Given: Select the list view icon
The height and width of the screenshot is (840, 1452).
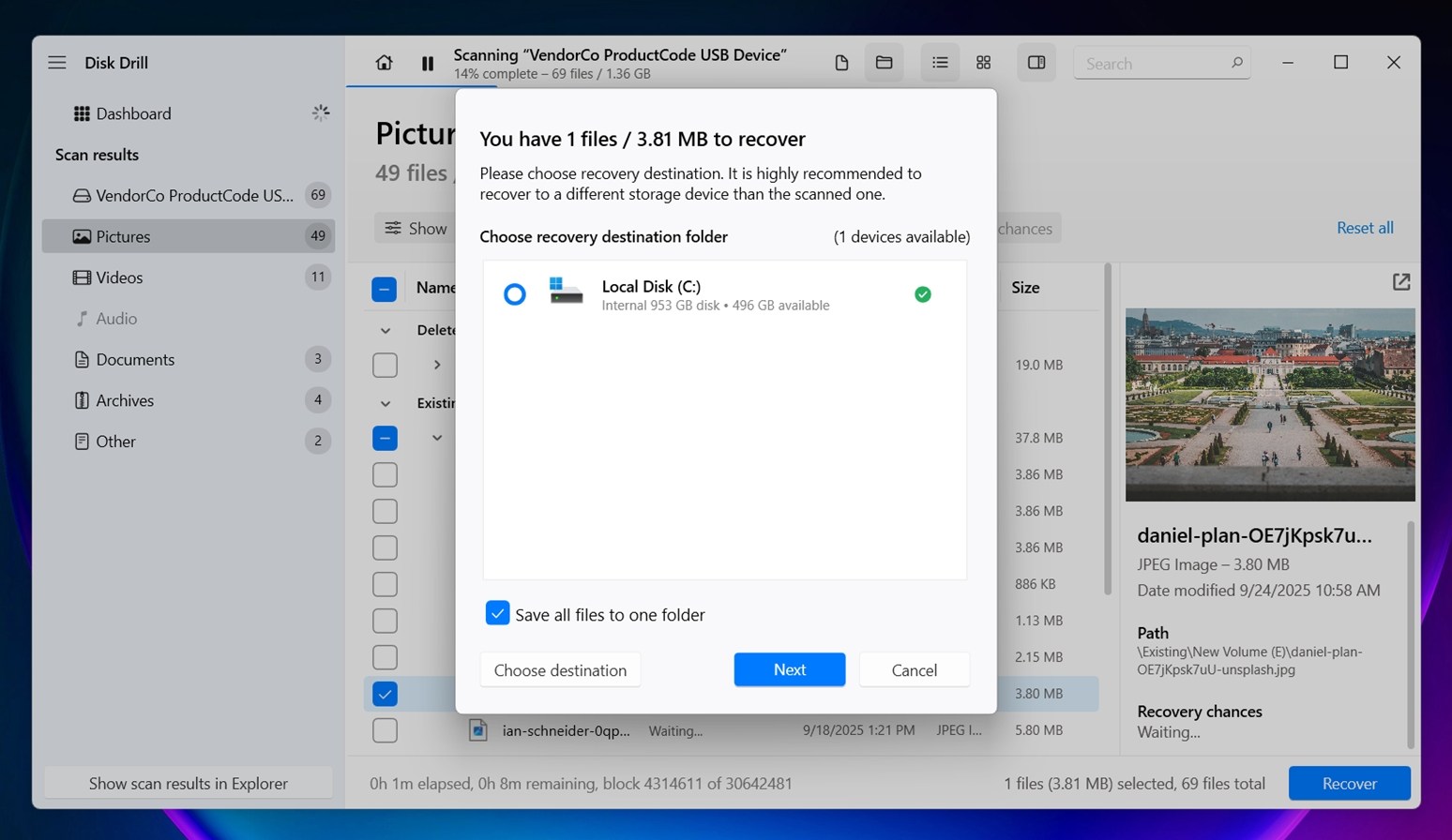Looking at the screenshot, I should (940, 63).
